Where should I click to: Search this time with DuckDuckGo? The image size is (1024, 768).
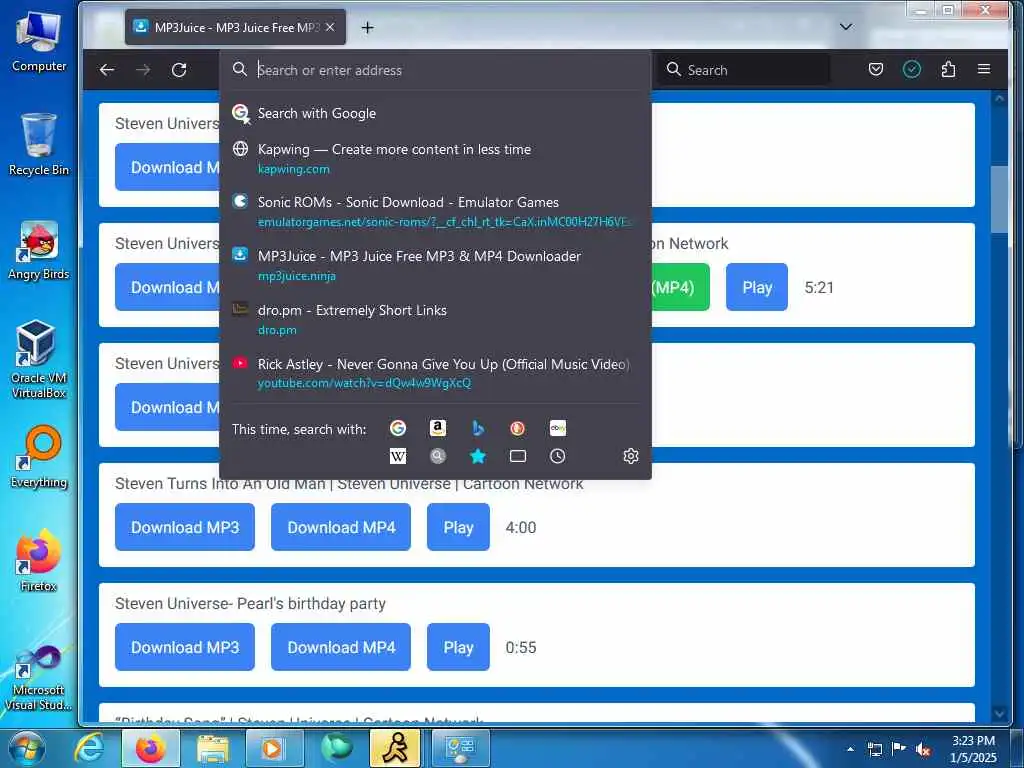coord(517,428)
